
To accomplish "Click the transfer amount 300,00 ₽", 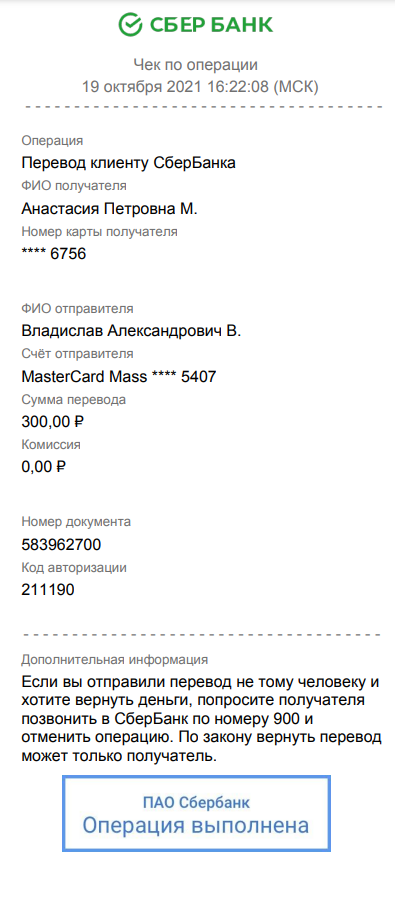I will click(x=52, y=422).
